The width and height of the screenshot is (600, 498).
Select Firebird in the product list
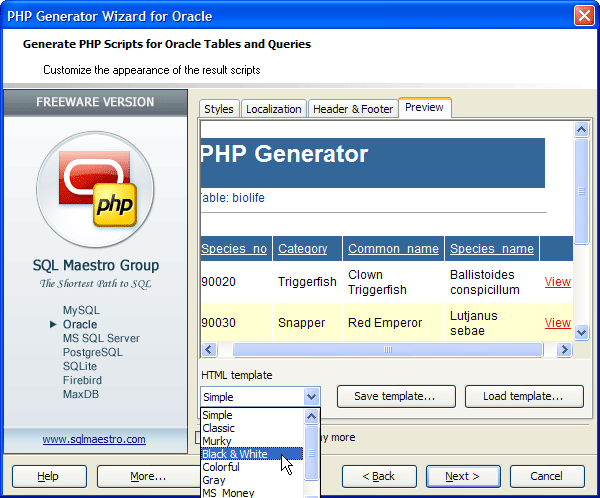coord(82,380)
